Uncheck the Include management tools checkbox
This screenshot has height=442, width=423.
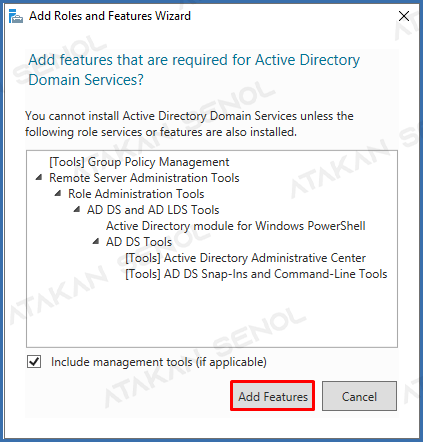(34, 362)
